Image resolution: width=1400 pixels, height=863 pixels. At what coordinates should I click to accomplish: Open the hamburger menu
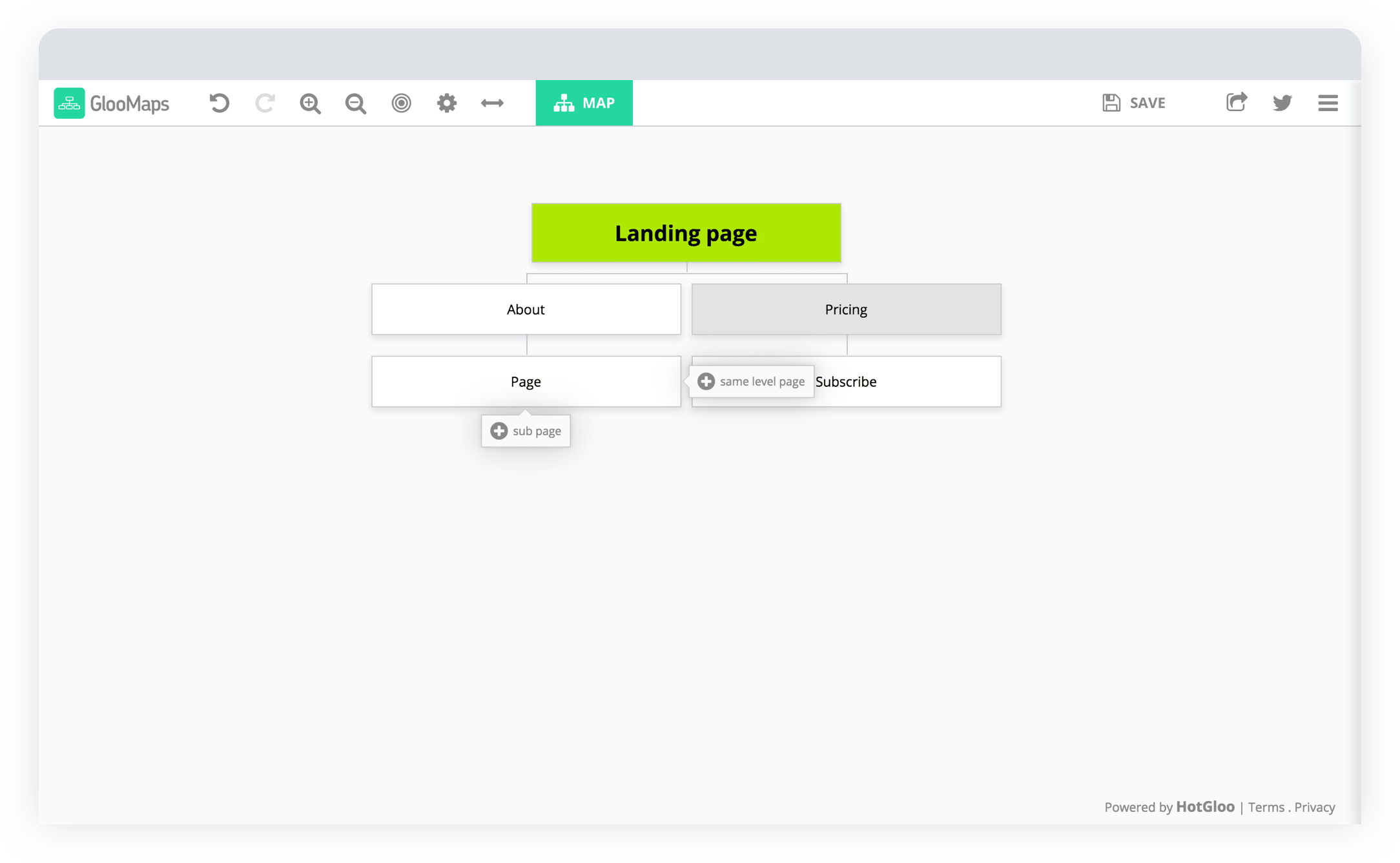coord(1328,103)
